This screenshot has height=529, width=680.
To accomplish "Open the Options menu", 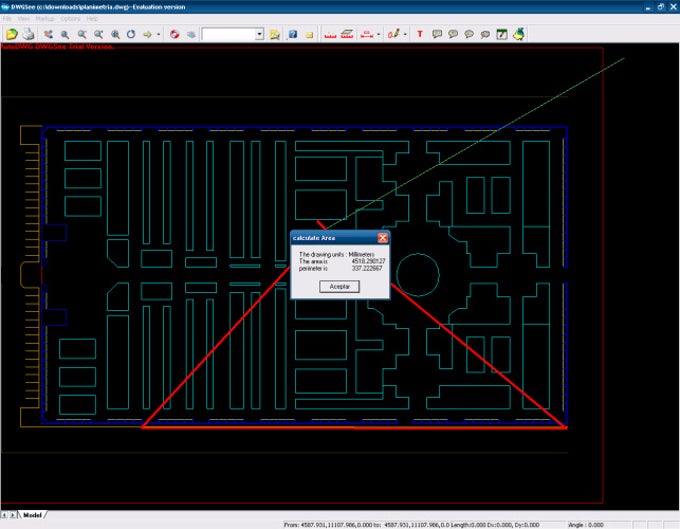I will [x=70, y=19].
